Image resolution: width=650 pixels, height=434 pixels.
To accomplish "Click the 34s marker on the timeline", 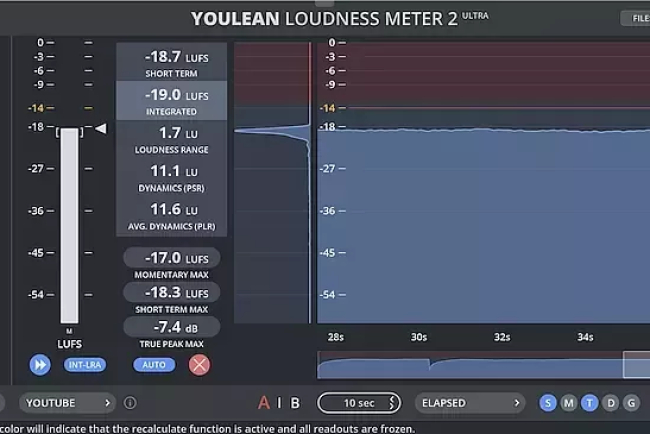I will (585, 337).
